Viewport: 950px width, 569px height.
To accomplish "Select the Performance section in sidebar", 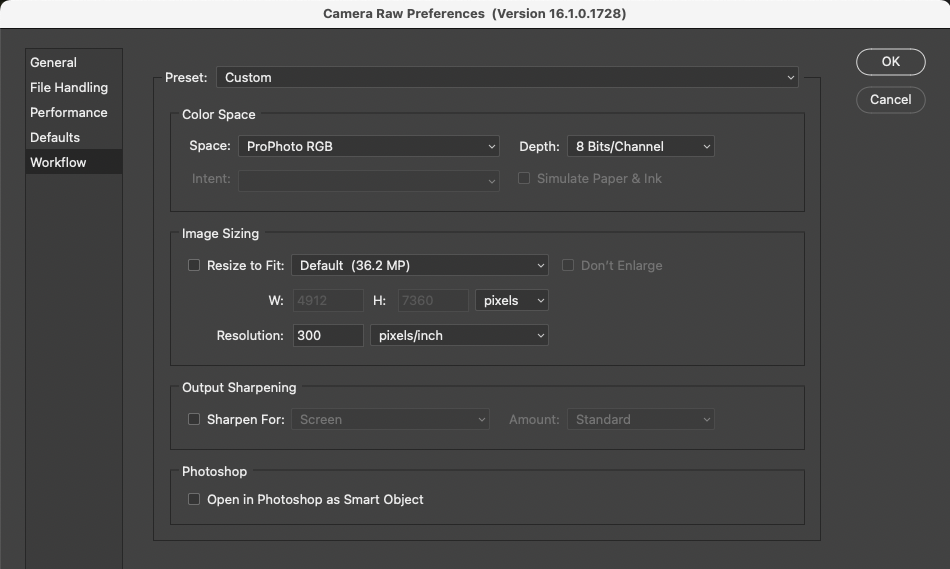I will (69, 112).
